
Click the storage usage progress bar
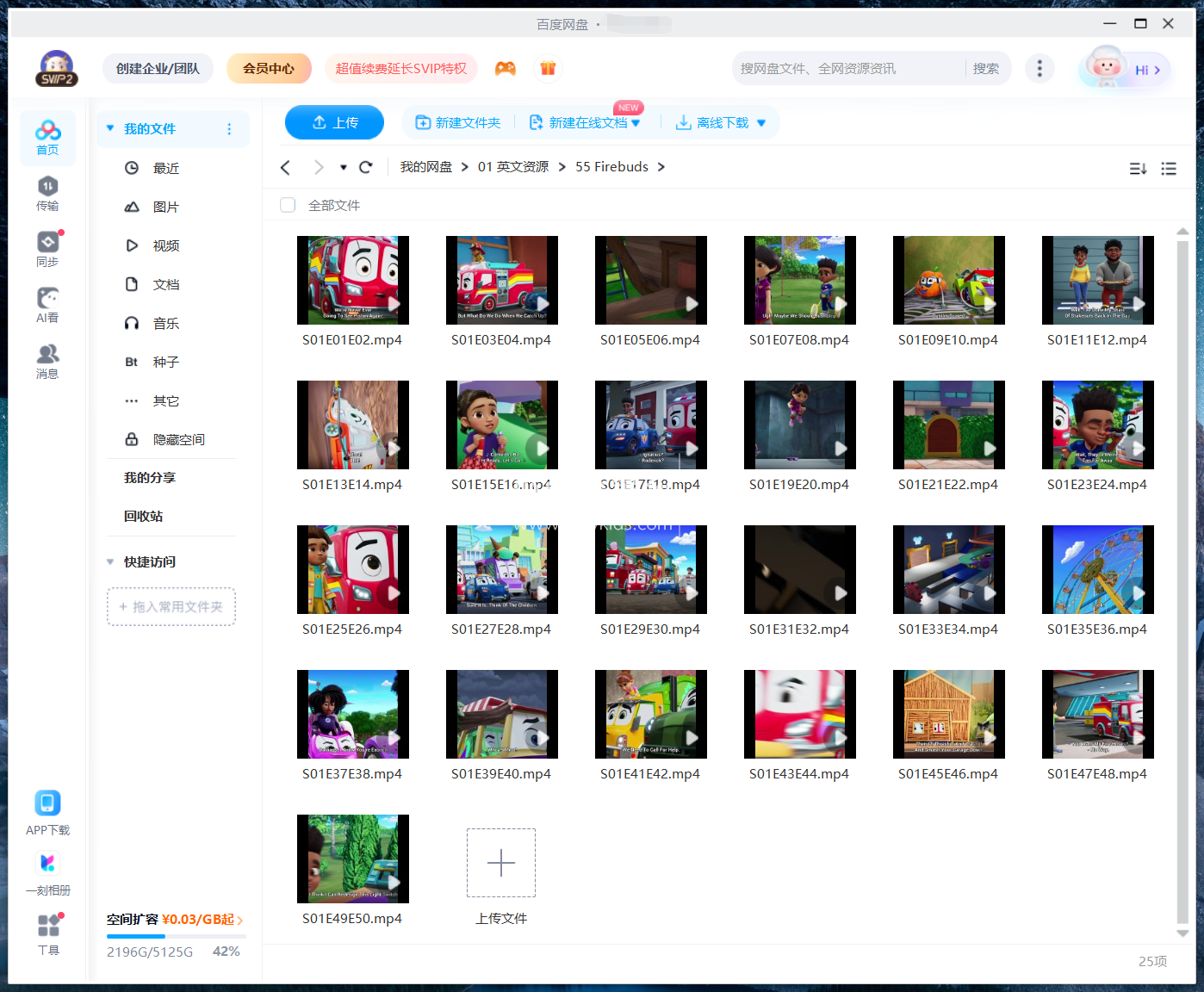(176, 936)
